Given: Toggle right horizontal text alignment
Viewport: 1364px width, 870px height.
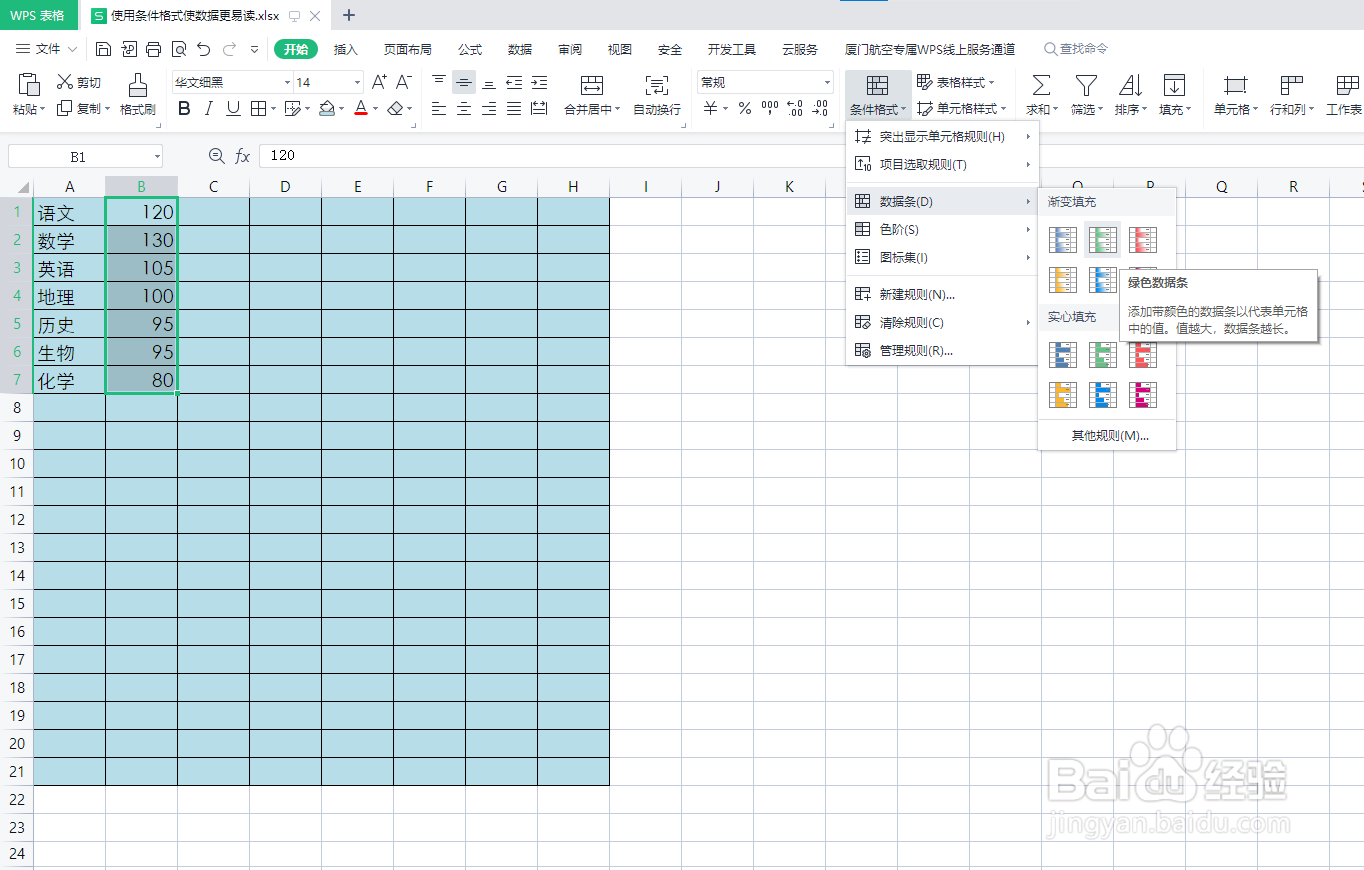Looking at the screenshot, I should (x=489, y=109).
